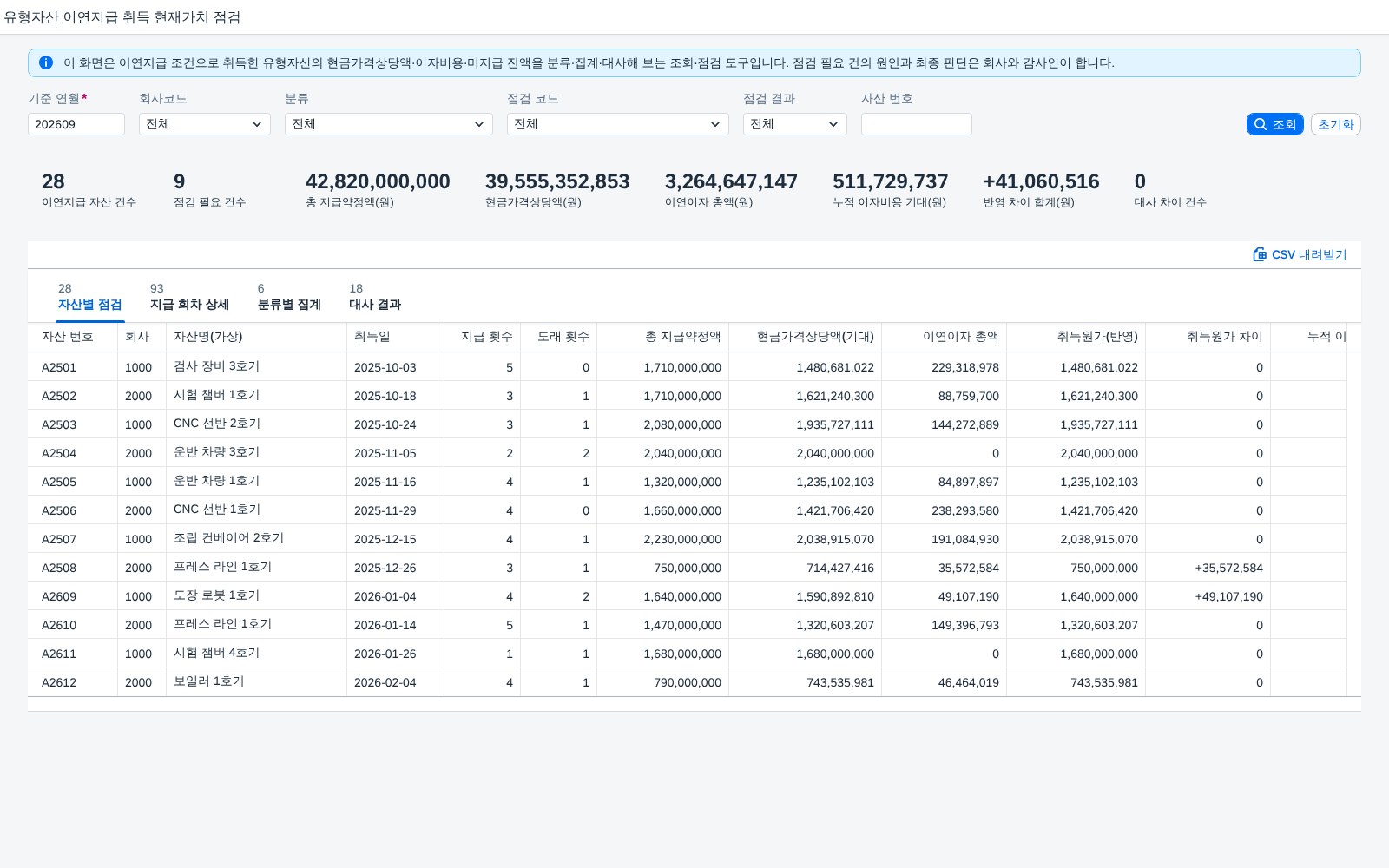Click the 초기화 reset button
Screen dimensions: 1389x868
1336,124
